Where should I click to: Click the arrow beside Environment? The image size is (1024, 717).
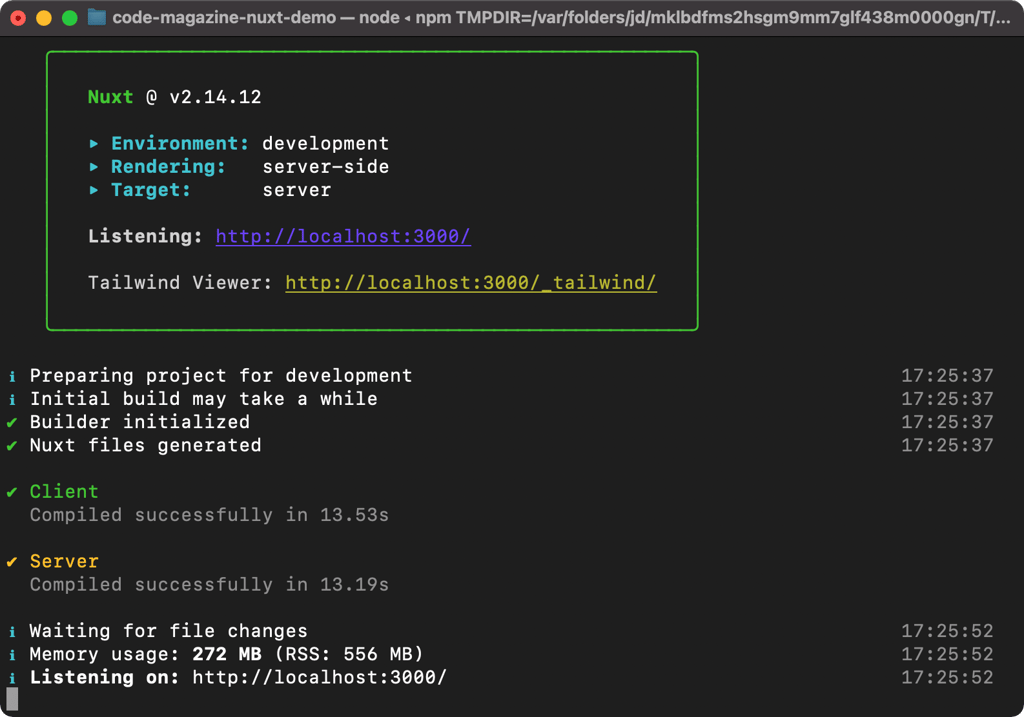coord(94,144)
